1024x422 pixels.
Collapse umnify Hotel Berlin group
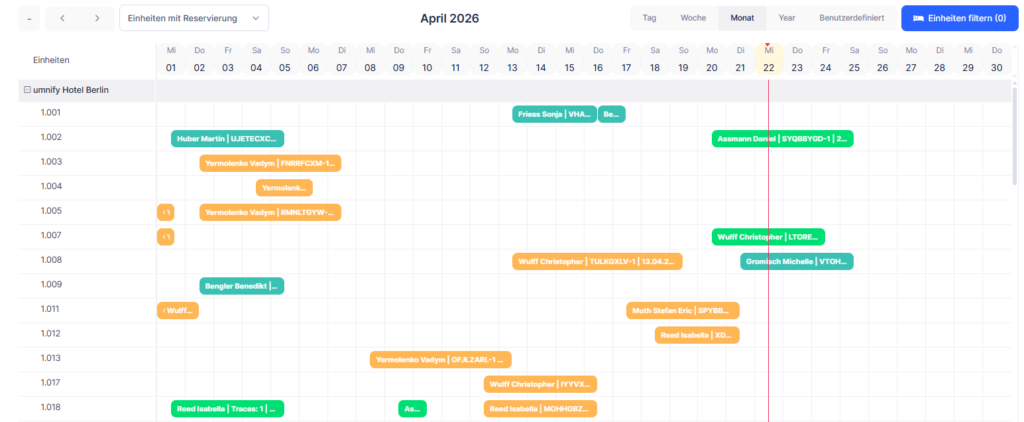pos(27,90)
